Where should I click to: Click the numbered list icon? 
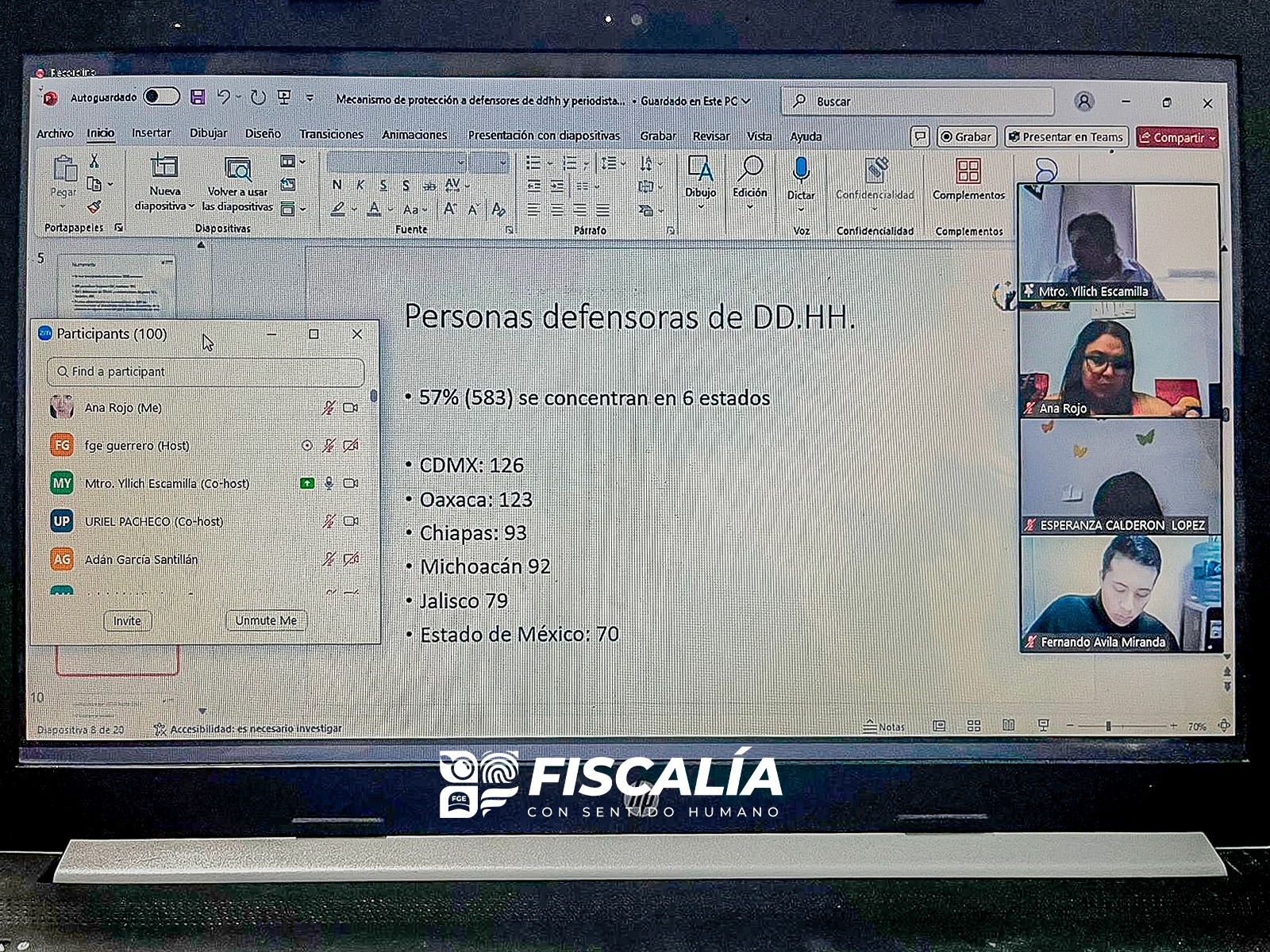(569, 163)
